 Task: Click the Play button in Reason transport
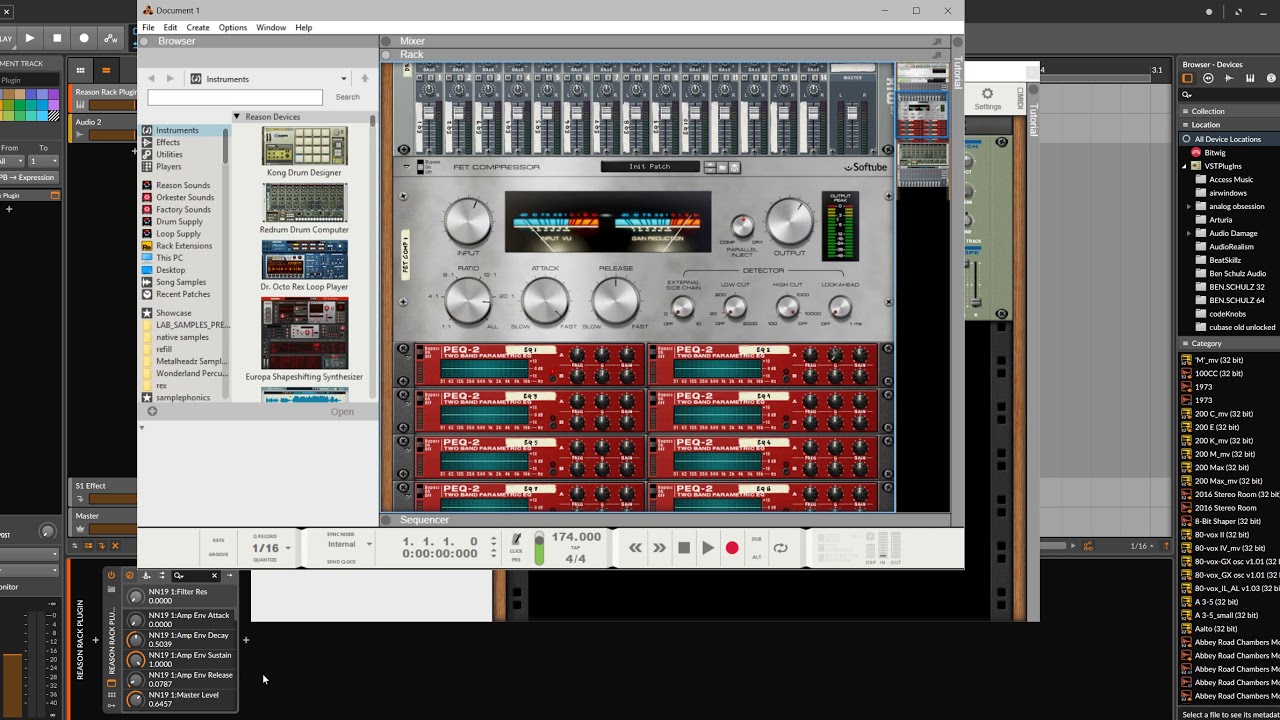point(708,548)
